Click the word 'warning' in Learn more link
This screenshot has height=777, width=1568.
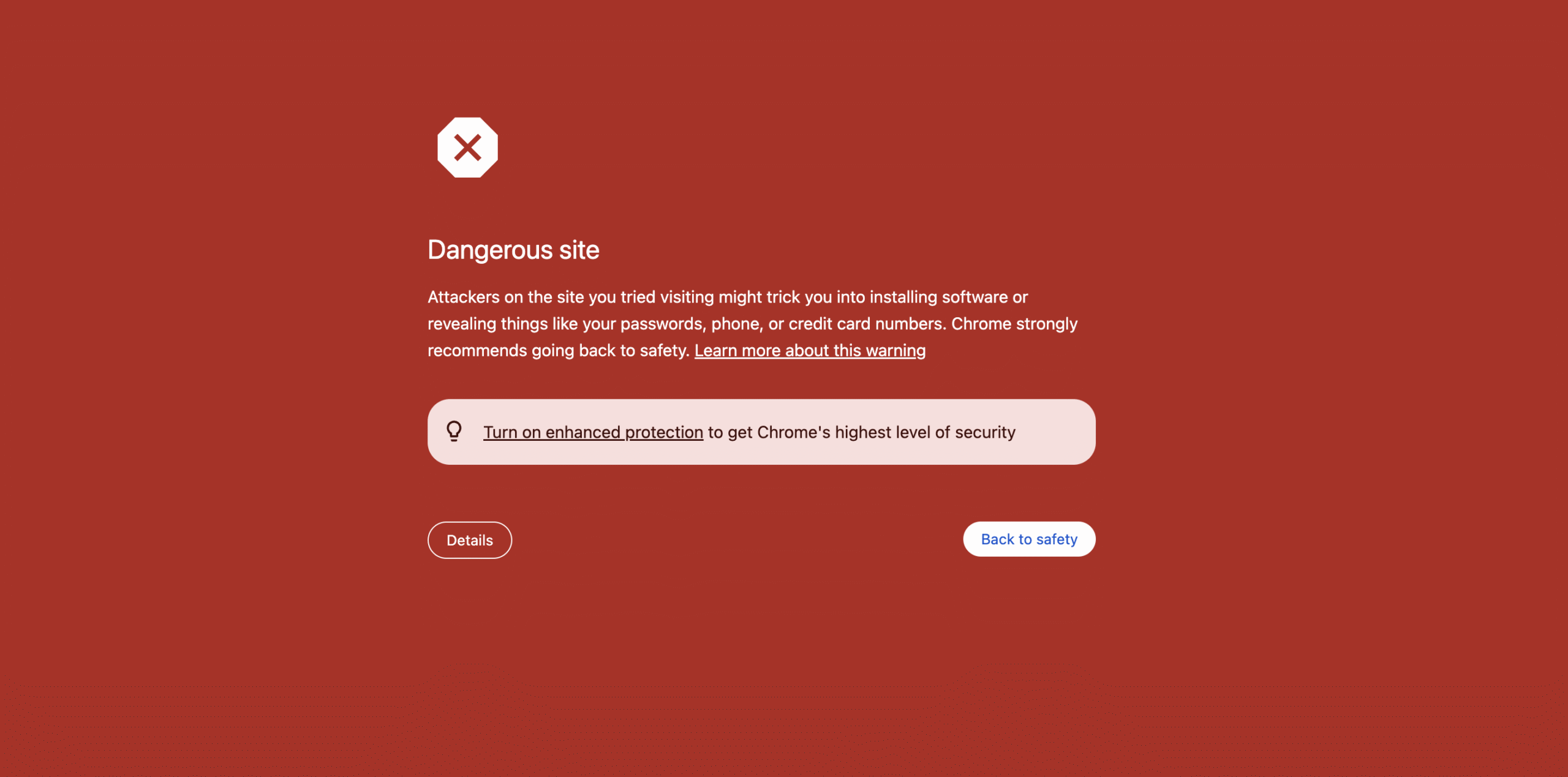click(895, 350)
